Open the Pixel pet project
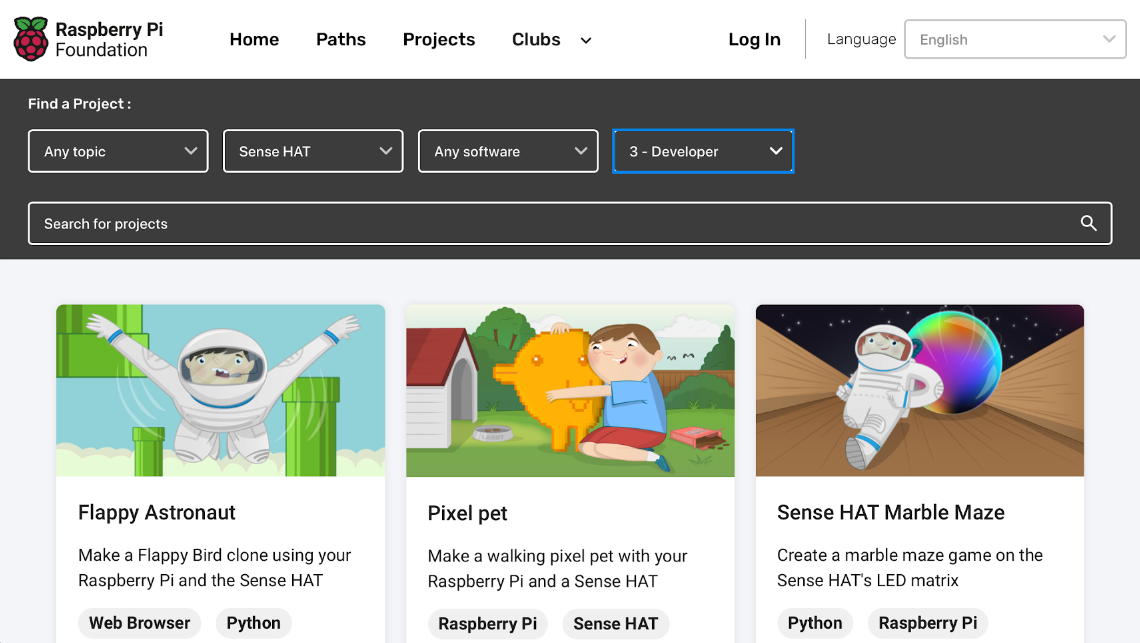 [467, 512]
